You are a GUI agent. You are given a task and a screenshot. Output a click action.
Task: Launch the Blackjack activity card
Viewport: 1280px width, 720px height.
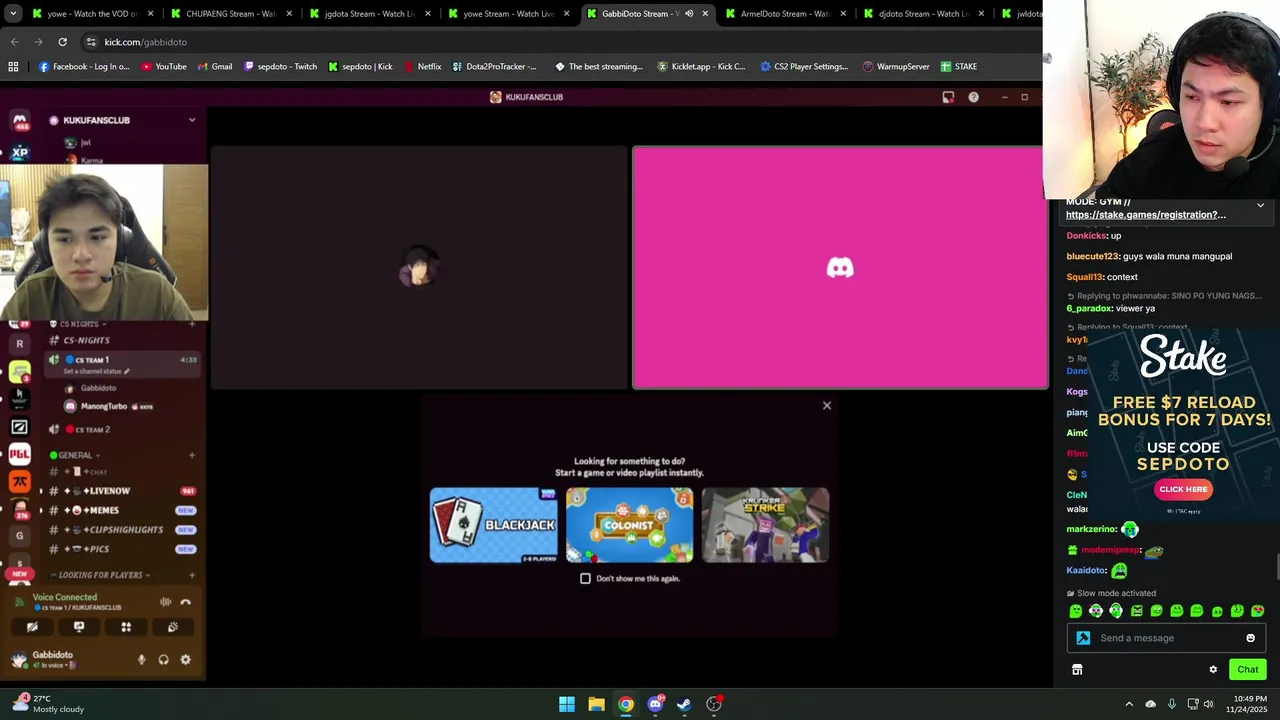point(493,525)
